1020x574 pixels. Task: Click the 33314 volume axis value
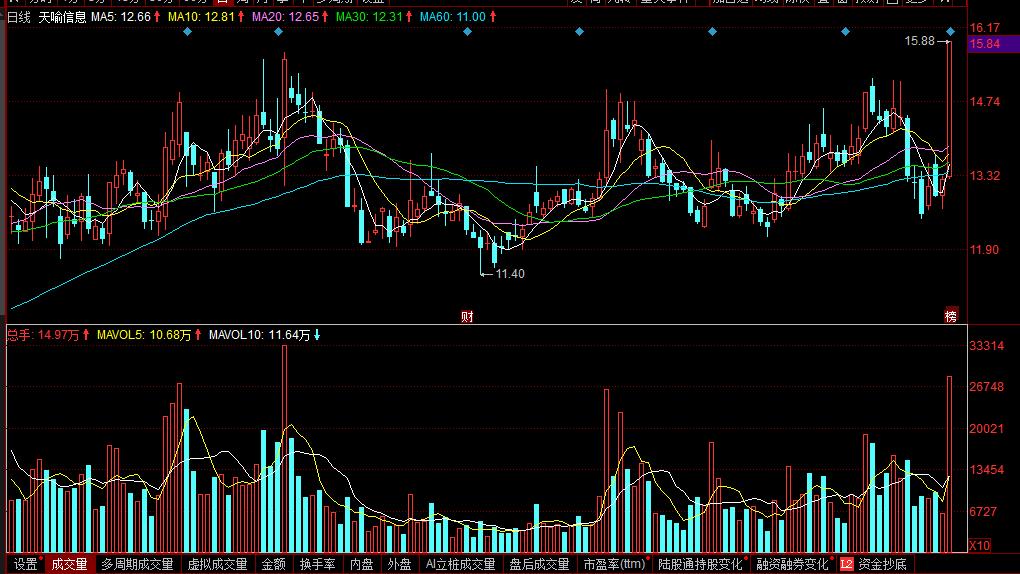coord(986,346)
